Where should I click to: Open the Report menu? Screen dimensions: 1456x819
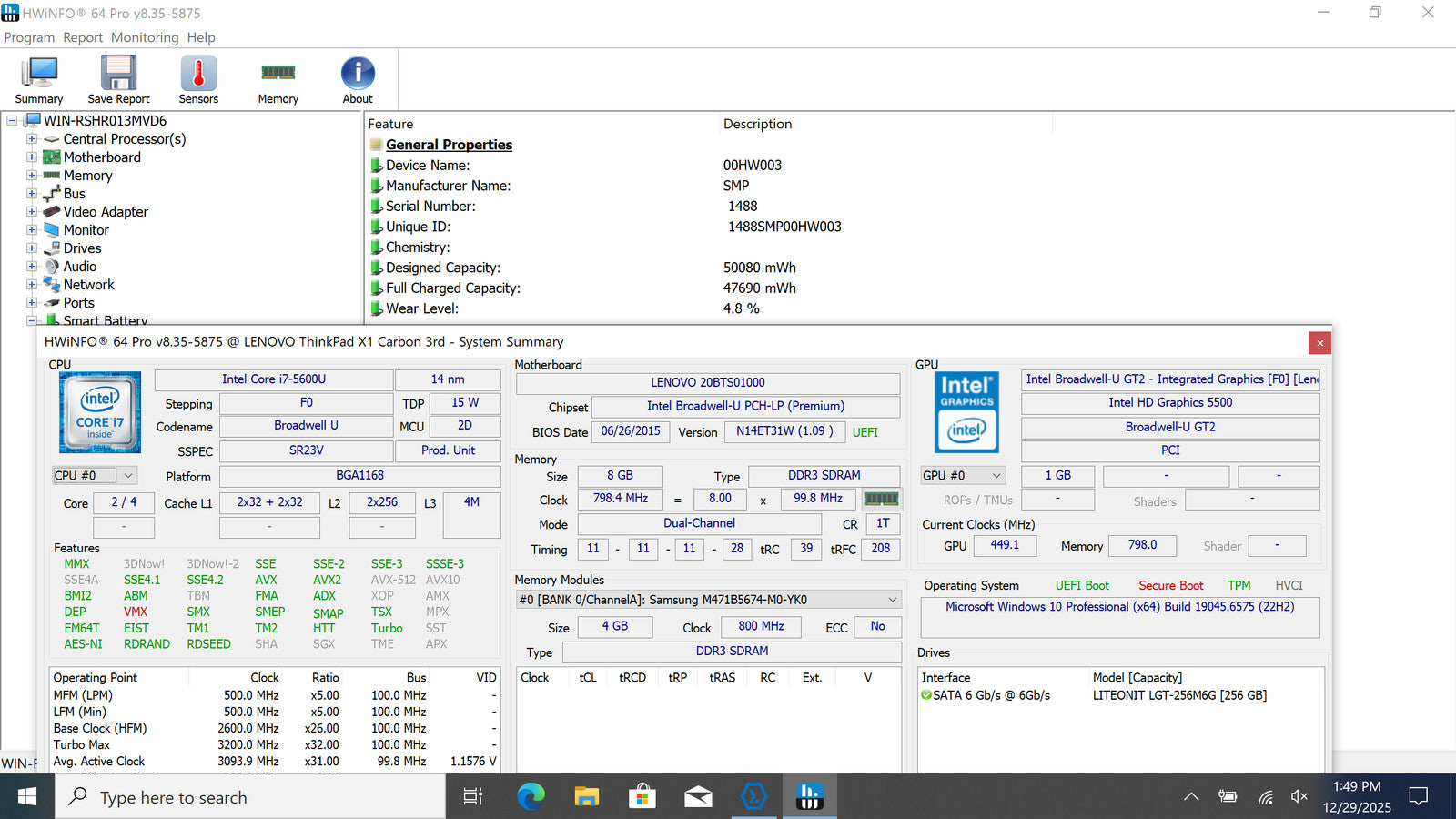pyautogui.click(x=83, y=37)
